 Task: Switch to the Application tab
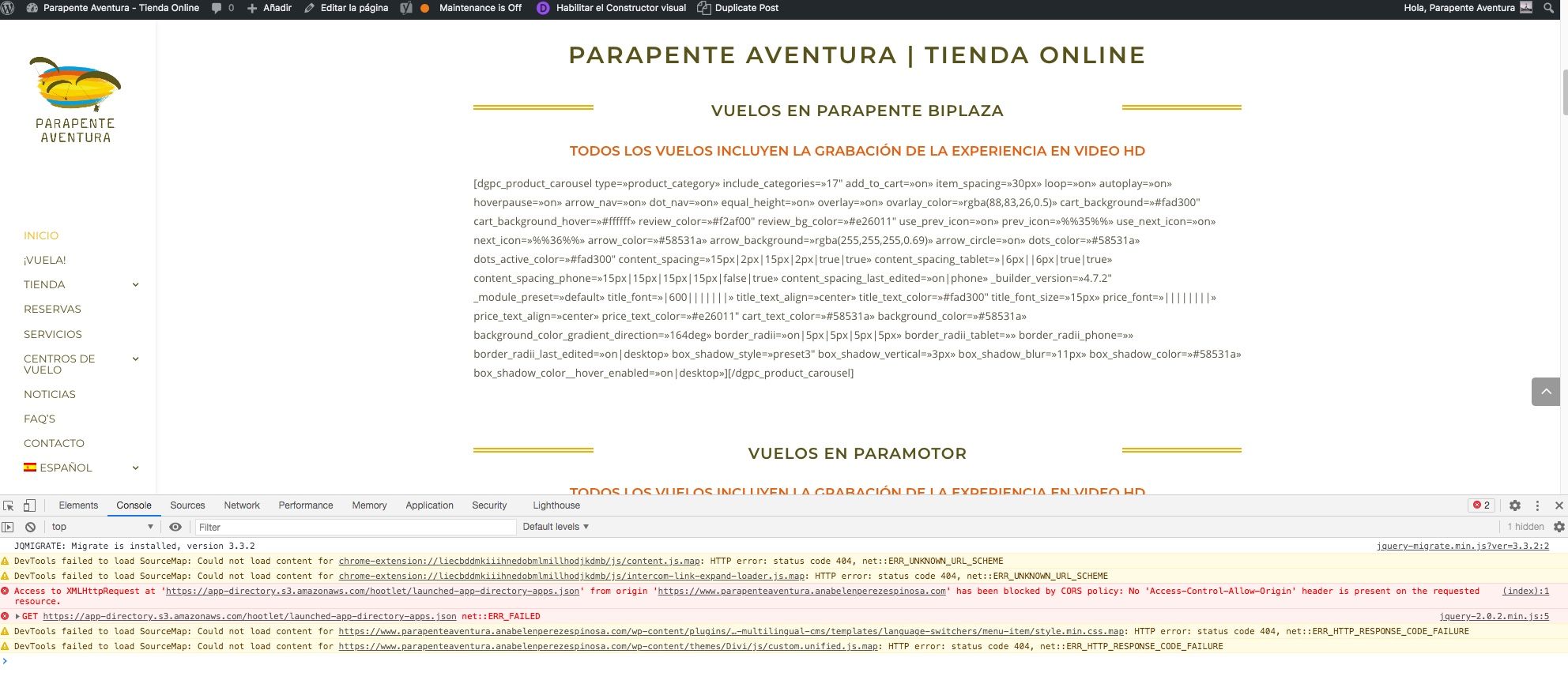tap(429, 505)
